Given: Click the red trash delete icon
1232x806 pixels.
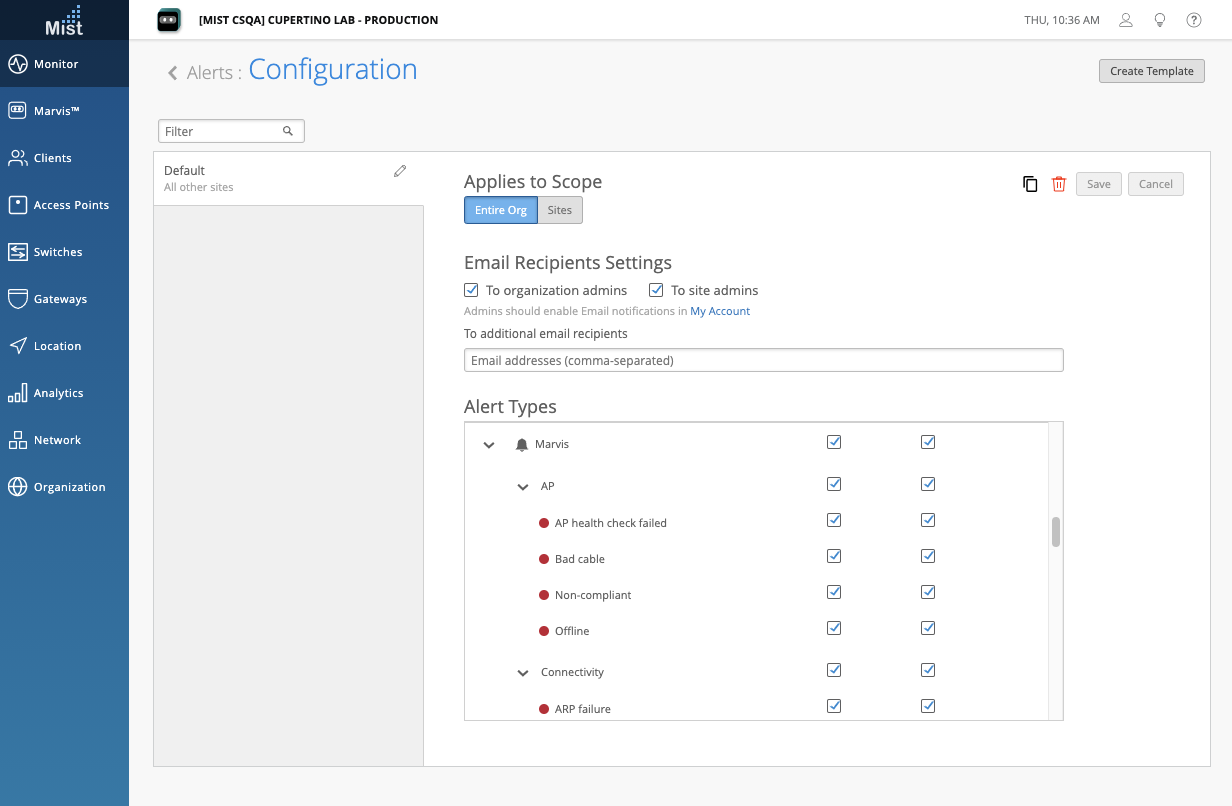Looking at the screenshot, I should click(1059, 184).
